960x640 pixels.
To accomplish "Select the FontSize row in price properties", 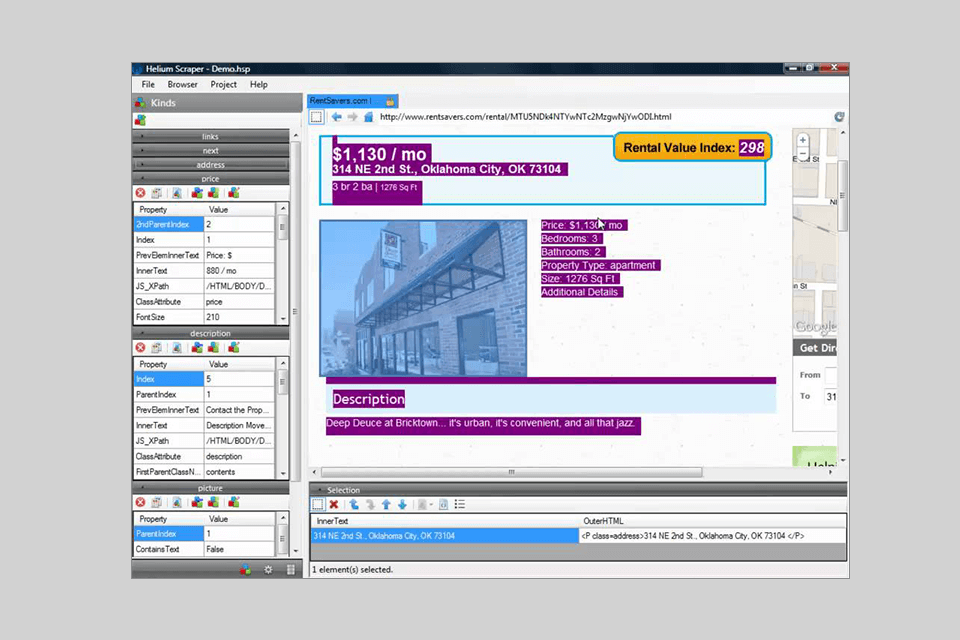I will [x=204, y=317].
